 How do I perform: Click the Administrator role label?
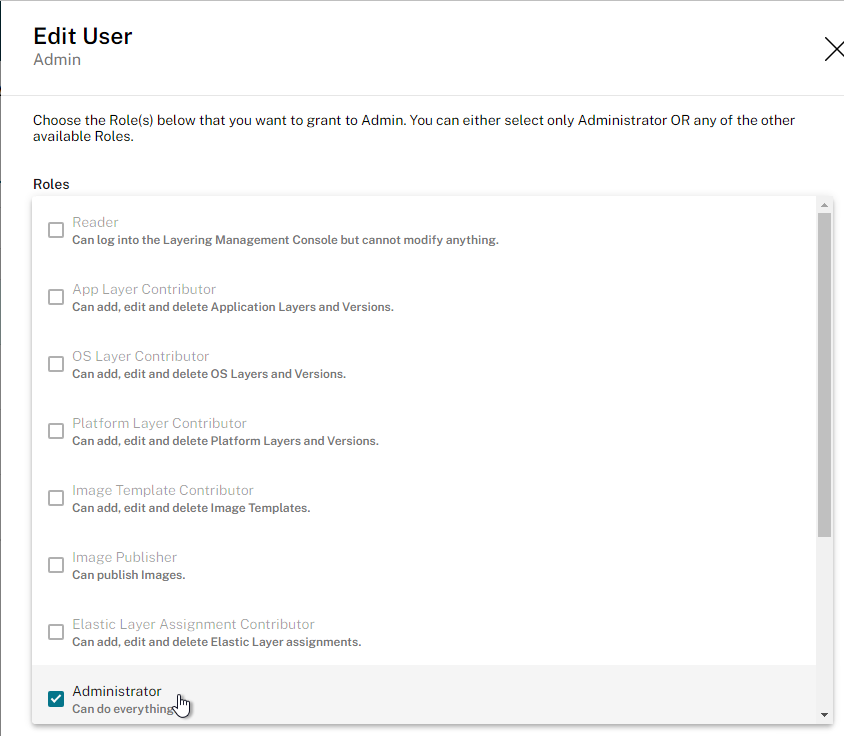[x=117, y=691]
